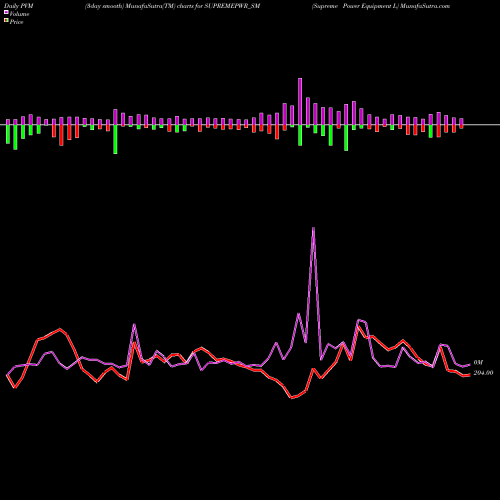Click the Volume legend color swatch
Image resolution: width=500 pixels, height=500 pixels.
(x=6, y=13)
